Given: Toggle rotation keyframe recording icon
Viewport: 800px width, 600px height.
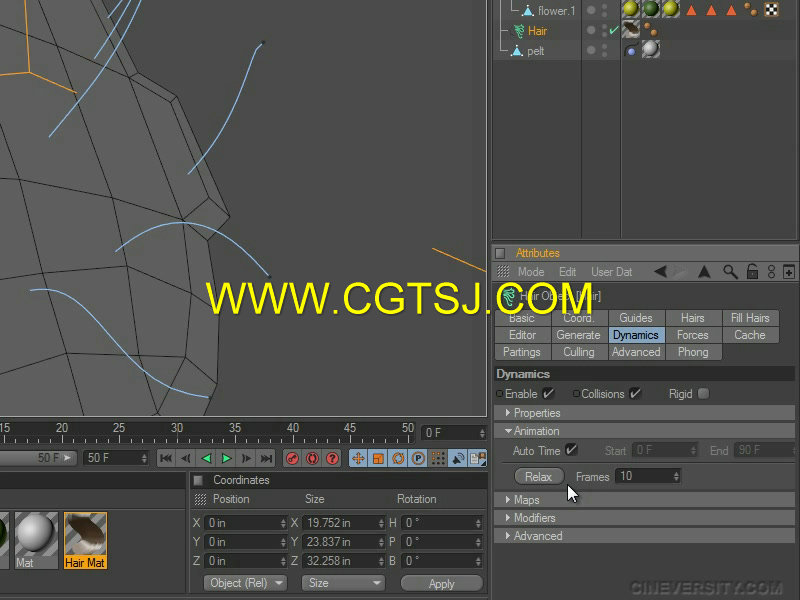Looking at the screenshot, I should 398,458.
